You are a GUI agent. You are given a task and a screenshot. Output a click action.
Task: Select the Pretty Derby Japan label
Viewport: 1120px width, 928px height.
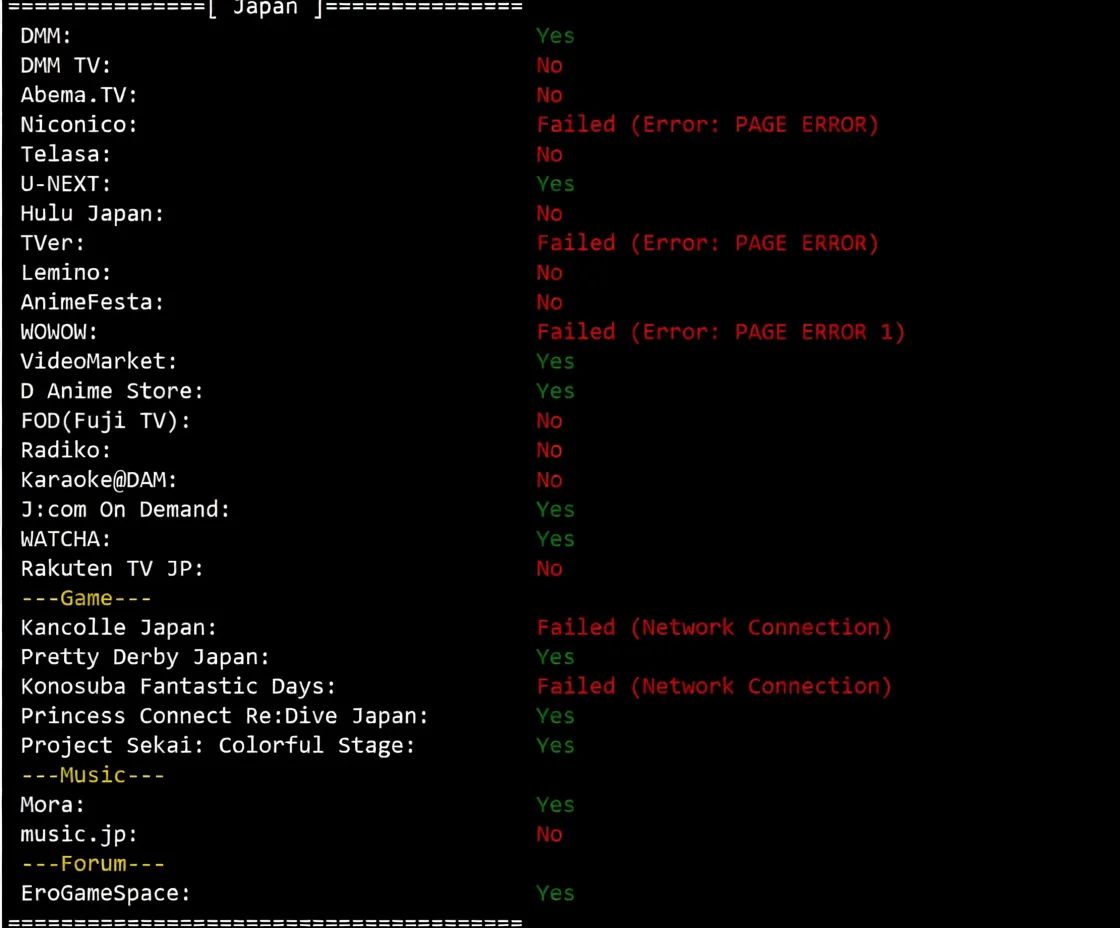coord(145,657)
